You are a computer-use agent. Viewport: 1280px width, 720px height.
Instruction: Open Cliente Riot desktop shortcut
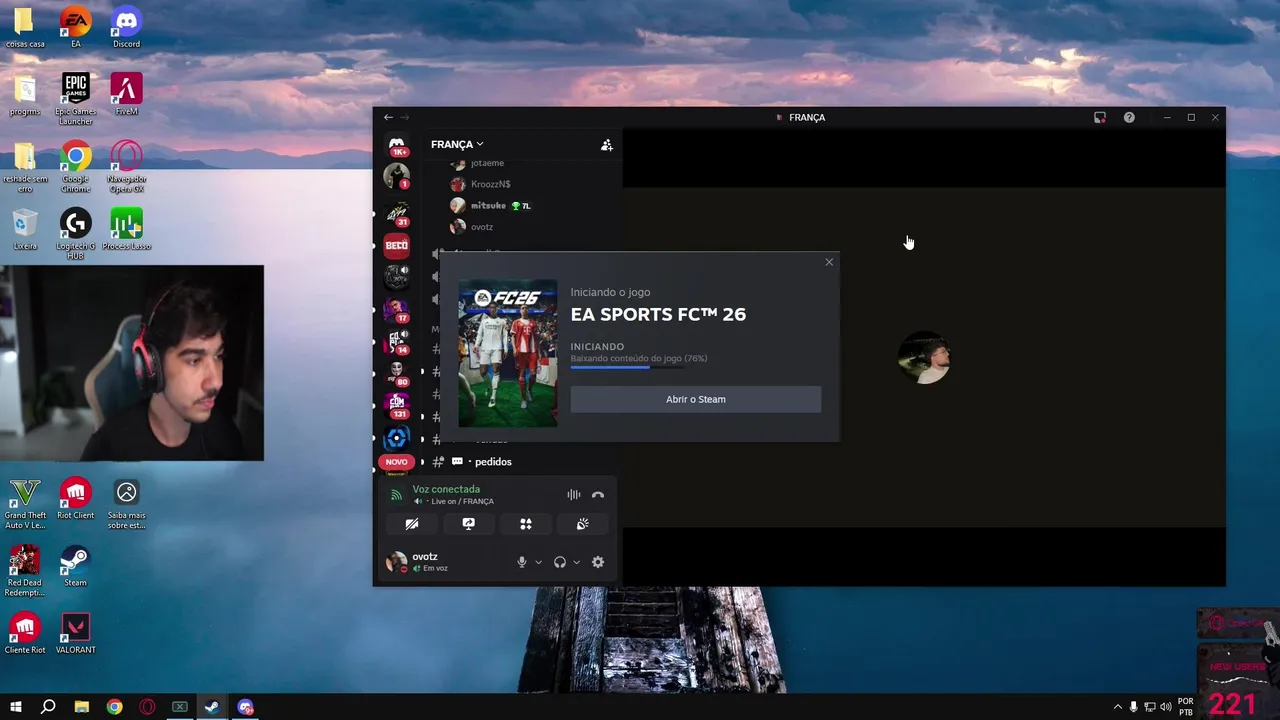click(x=25, y=633)
